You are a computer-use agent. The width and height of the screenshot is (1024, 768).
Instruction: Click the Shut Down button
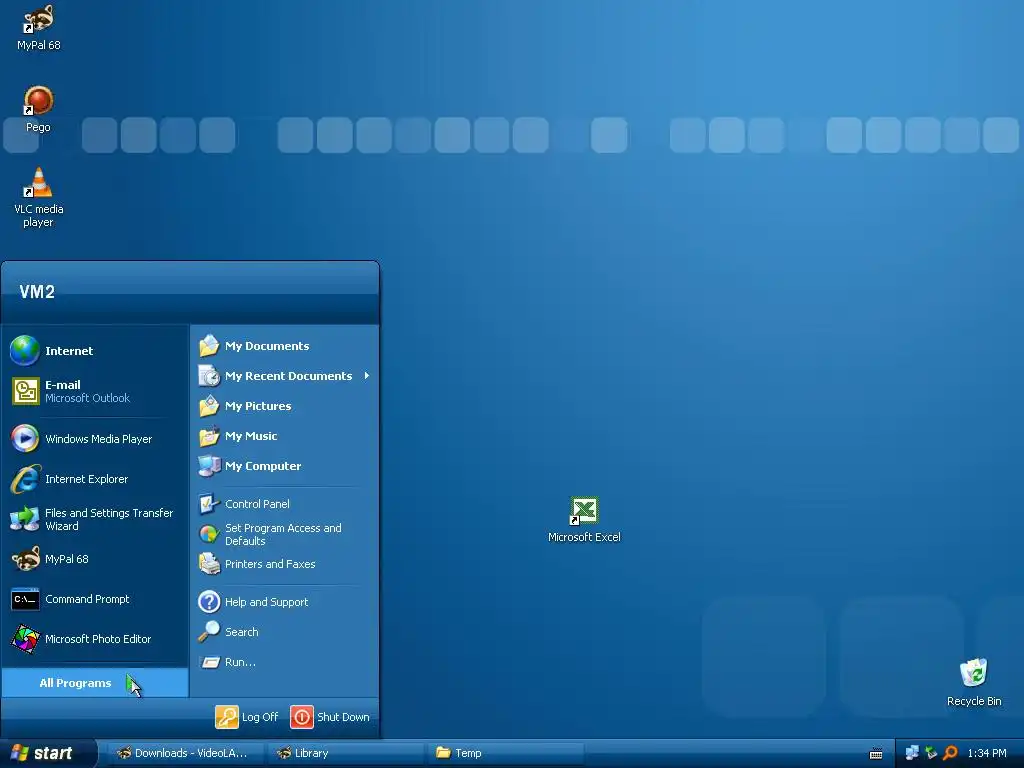(330, 716)
